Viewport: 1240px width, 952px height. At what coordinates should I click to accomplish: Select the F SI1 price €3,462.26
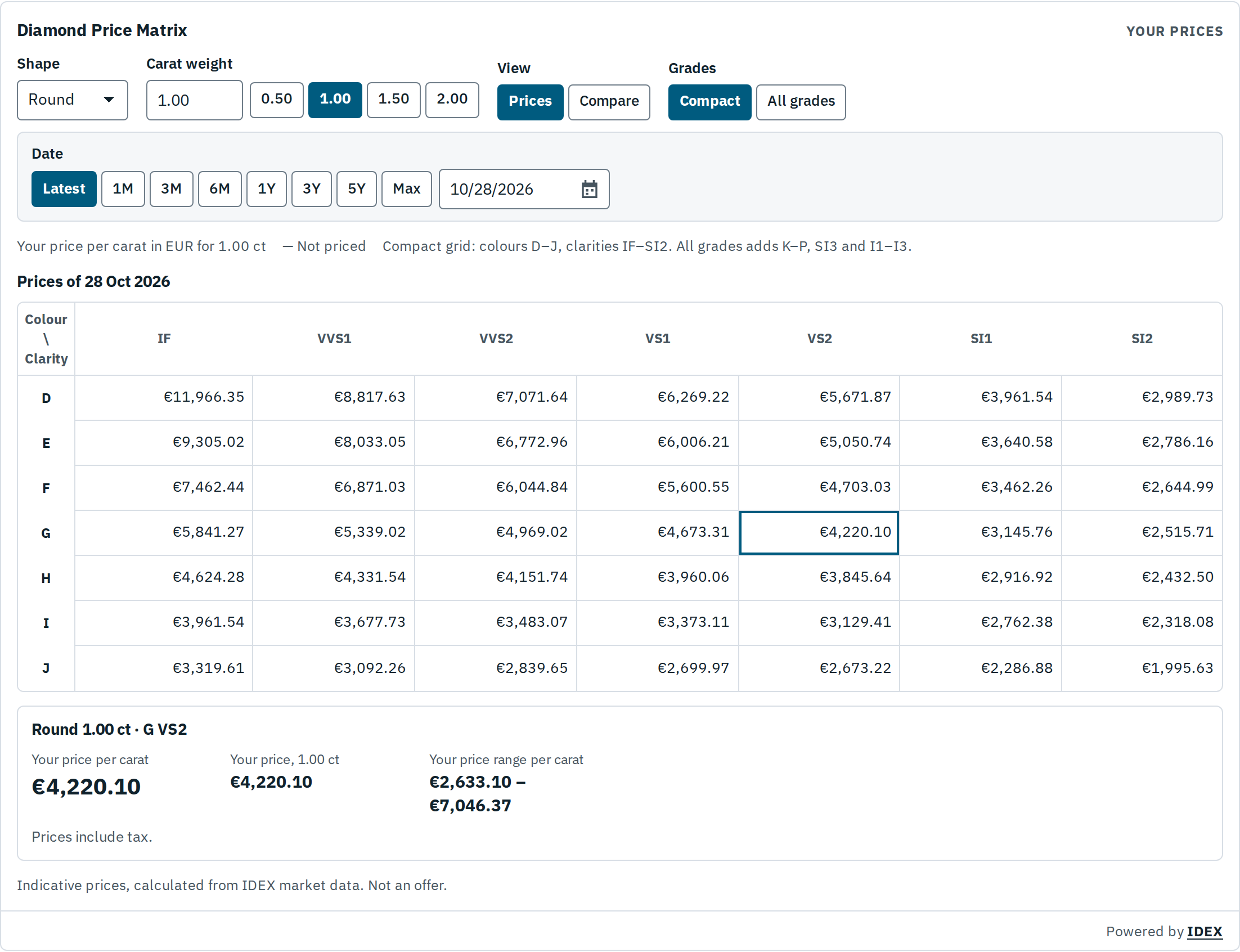(x=981, y=487)
